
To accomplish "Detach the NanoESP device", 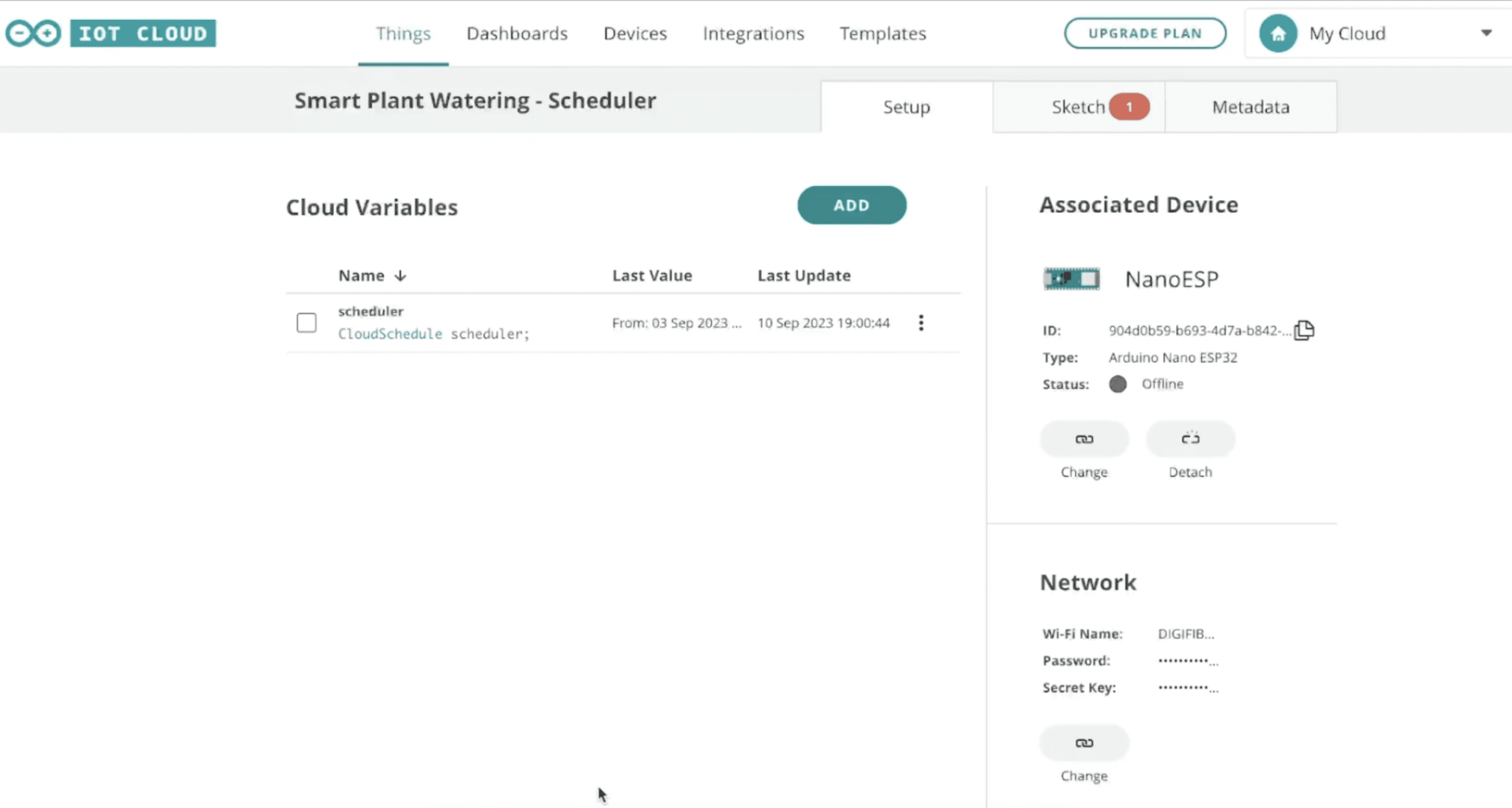I will click(1189, 438).
